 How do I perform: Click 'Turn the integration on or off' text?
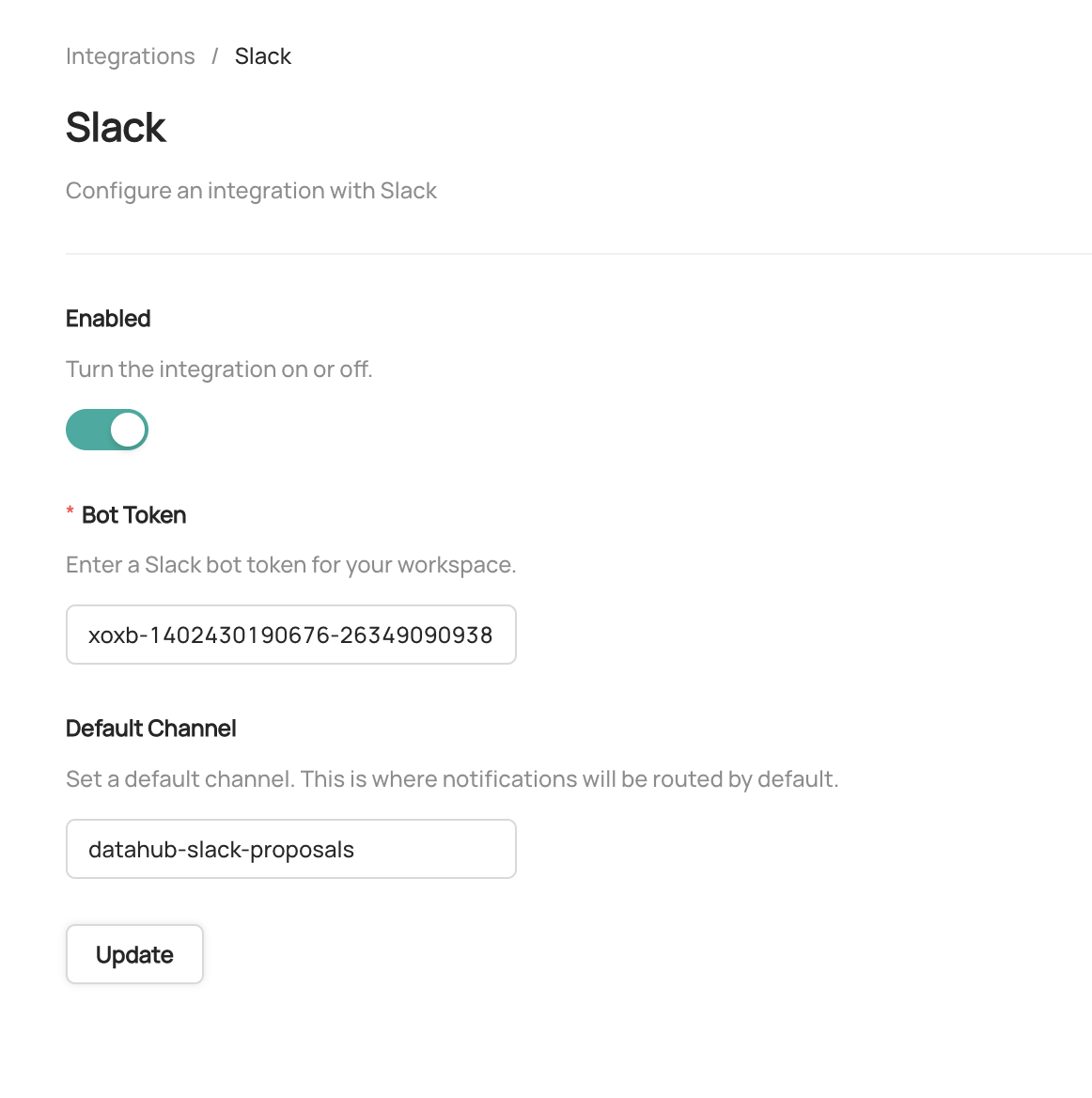[219, 369]
